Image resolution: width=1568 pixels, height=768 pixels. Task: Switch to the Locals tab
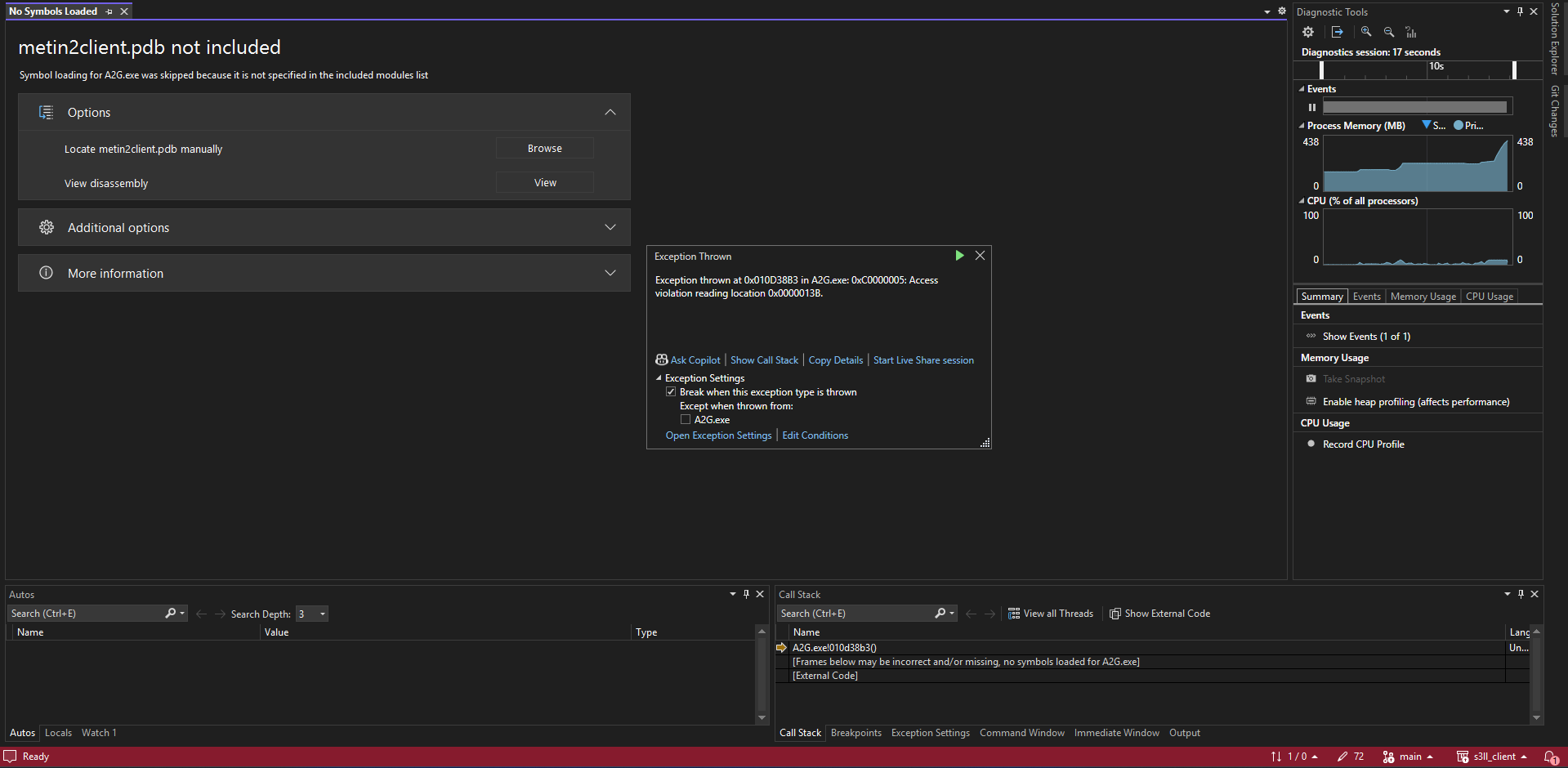tap(58, 733)
